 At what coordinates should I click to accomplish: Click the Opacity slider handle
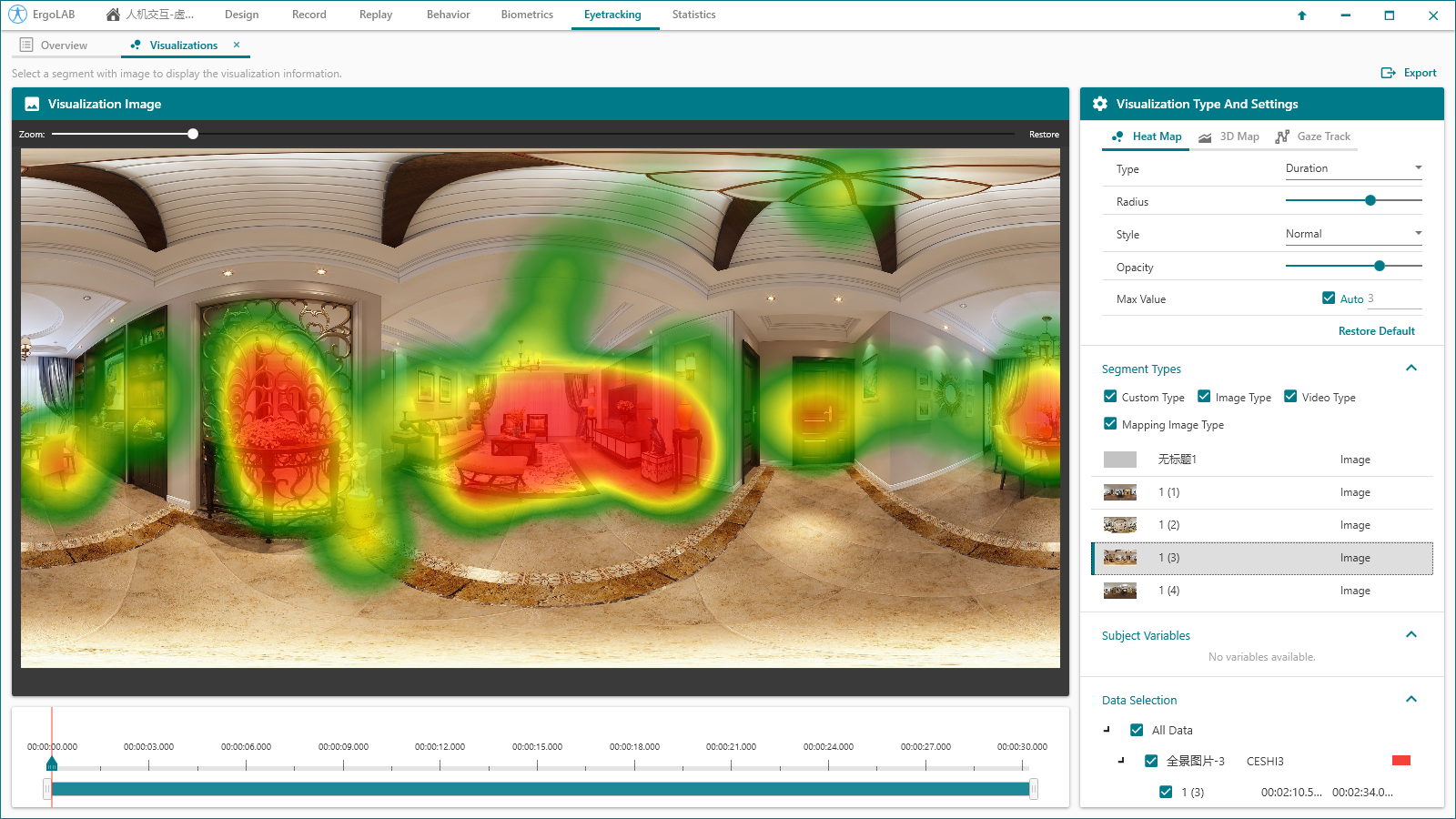tap(1380, 266)
